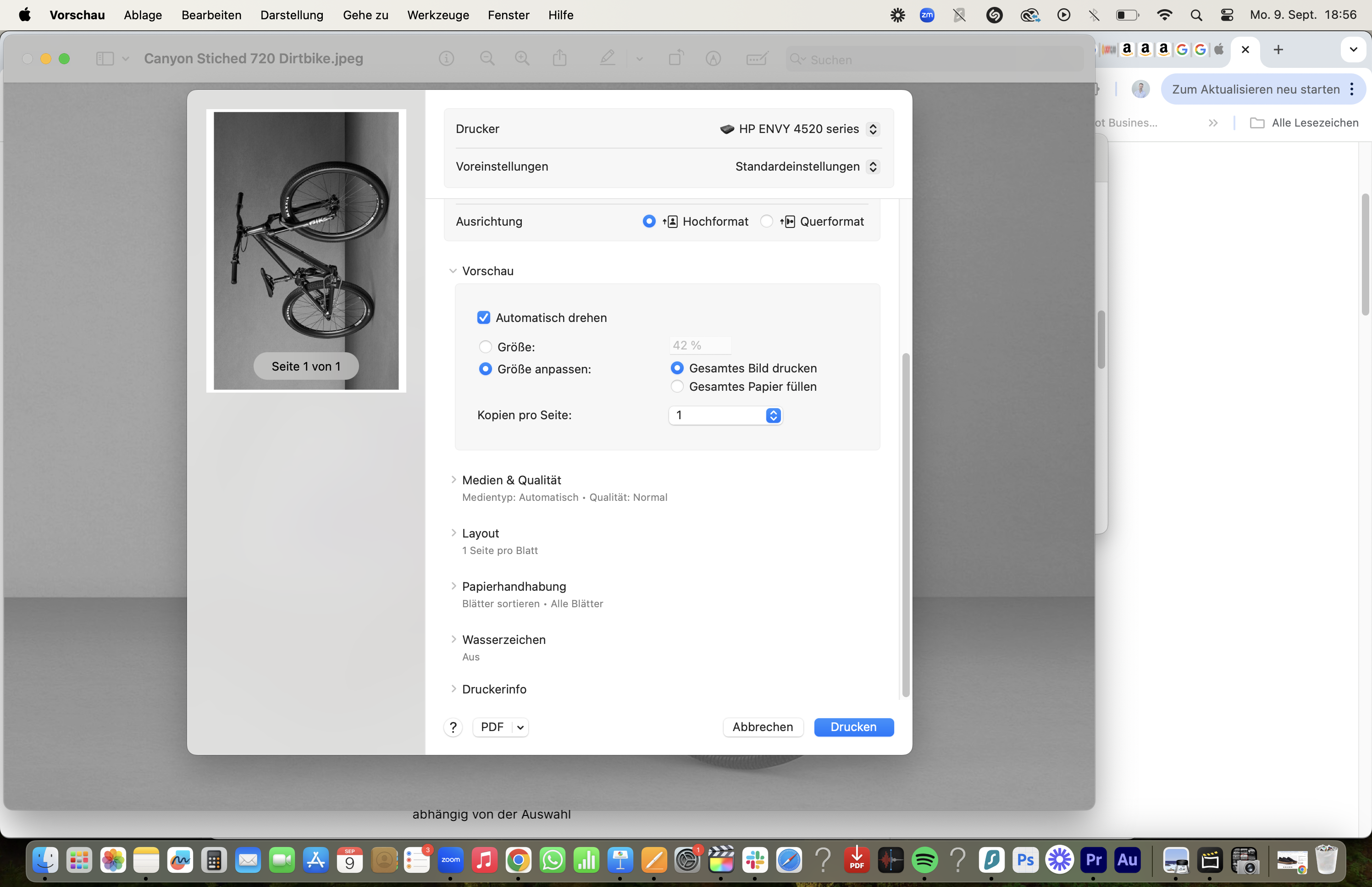This screenshot has width=1372, height=887.
Task: Click the sidebar view icon
Action: [x=105, y=59]
